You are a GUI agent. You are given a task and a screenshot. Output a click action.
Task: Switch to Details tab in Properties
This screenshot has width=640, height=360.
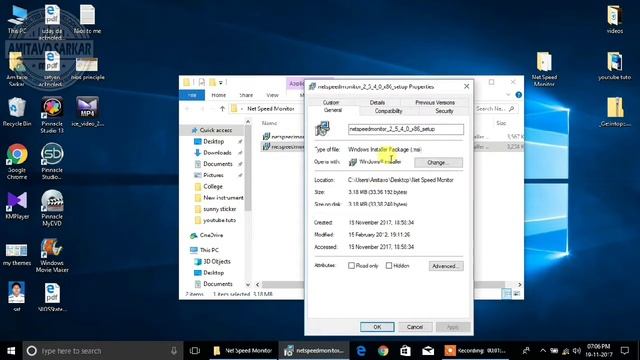377,102
